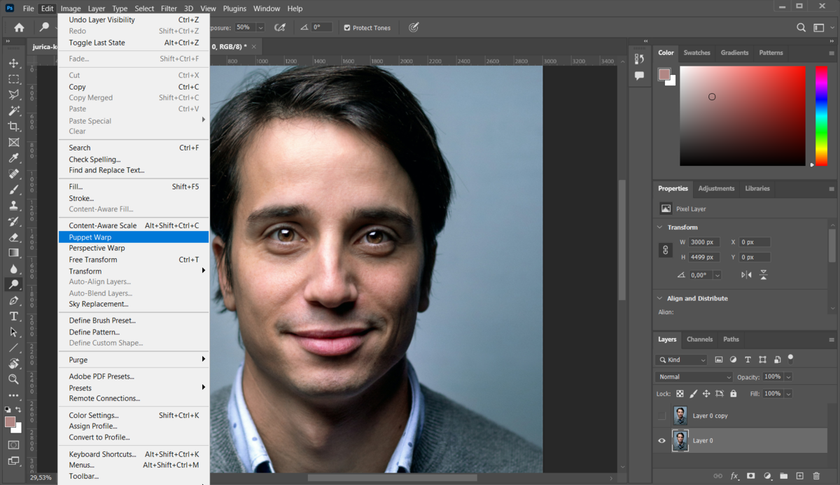Uncheck the Protect Tones checkbox

click(347, 28)
